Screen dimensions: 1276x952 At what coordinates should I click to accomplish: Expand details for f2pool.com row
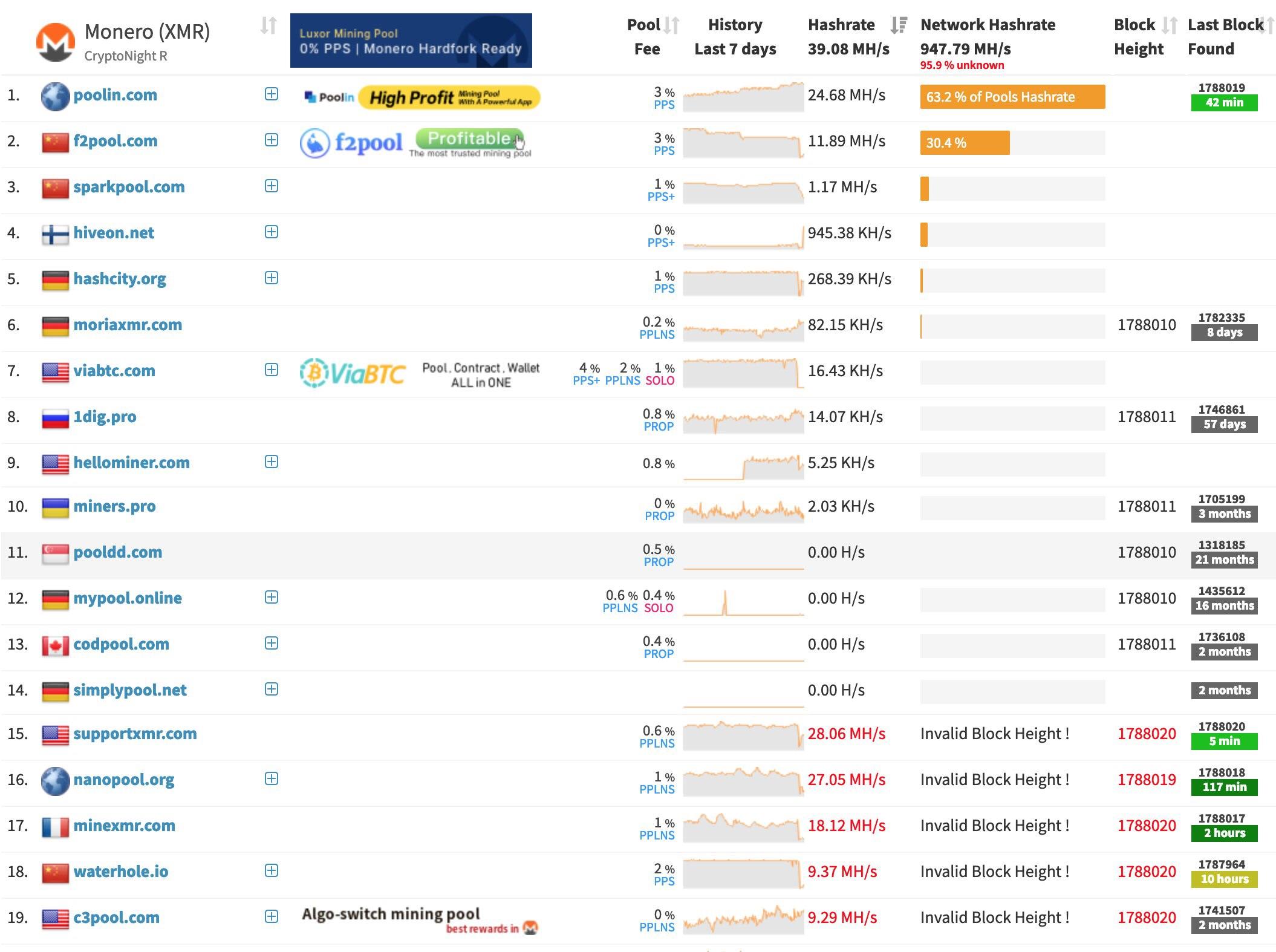coord(272,140)
